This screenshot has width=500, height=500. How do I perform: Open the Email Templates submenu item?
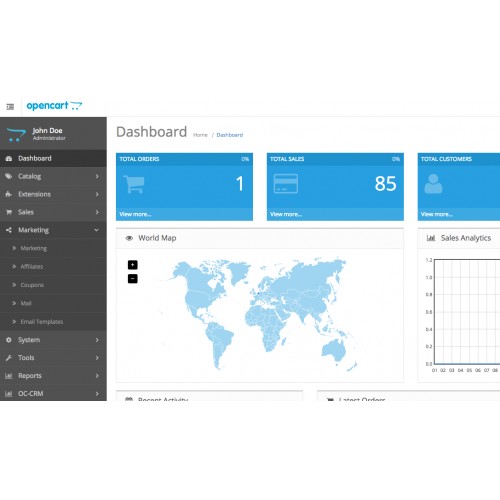(42, 322)
